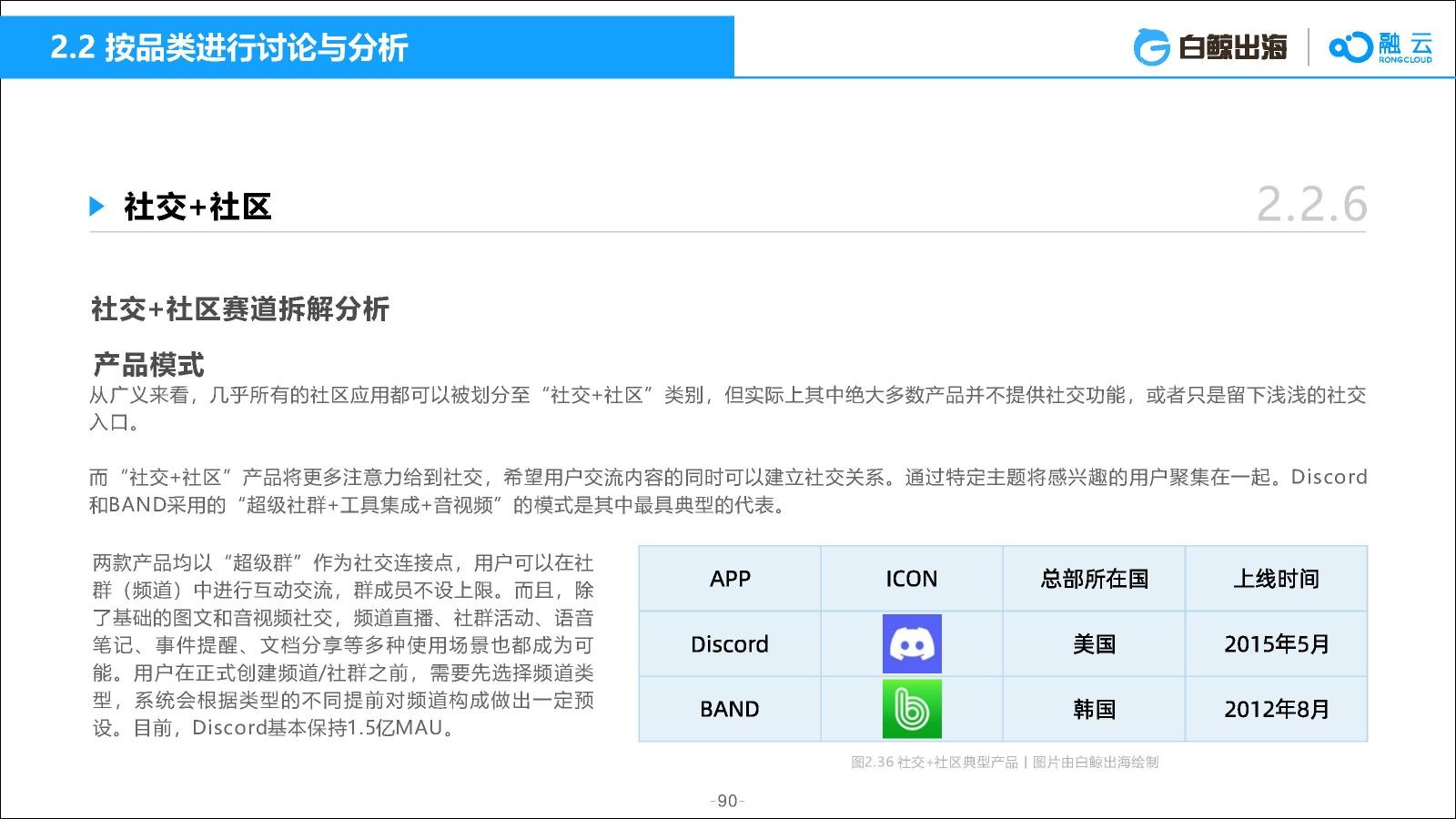Click the green BAND app icon
This screenshot has height=819, width=1456.
click(x=912, y=709)
